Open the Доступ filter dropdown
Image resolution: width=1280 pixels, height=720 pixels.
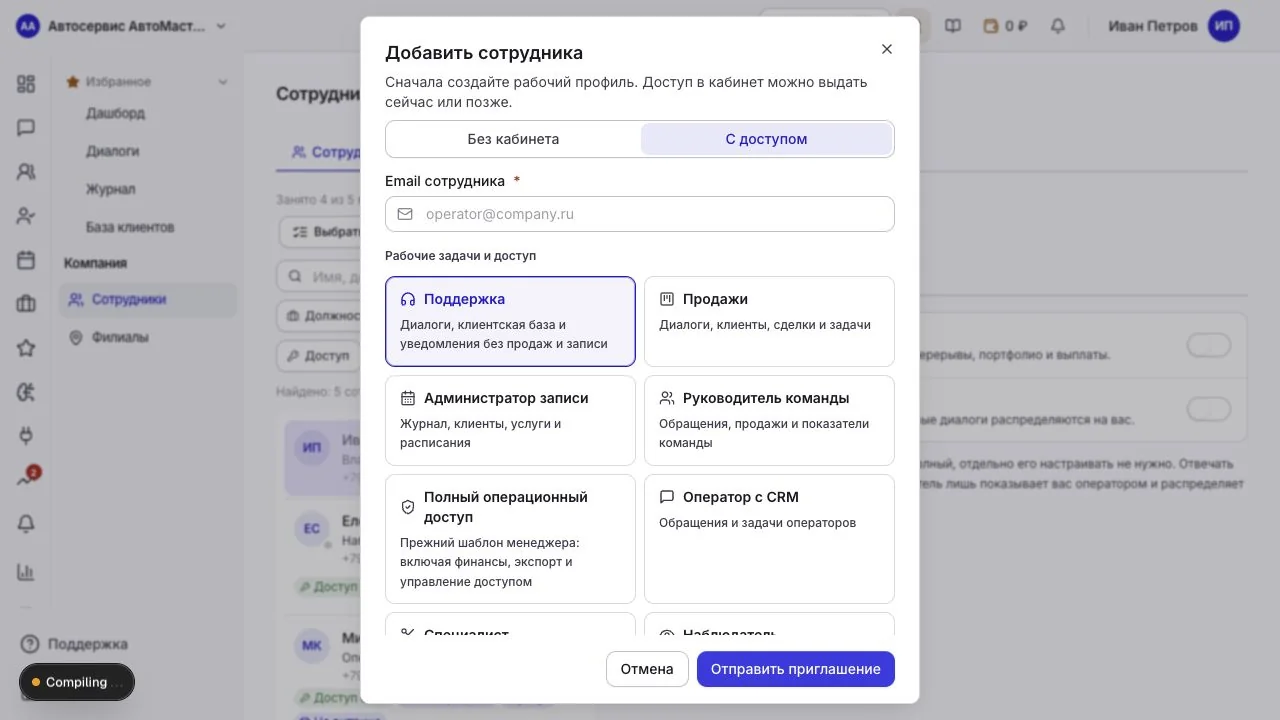pos(319,355)
